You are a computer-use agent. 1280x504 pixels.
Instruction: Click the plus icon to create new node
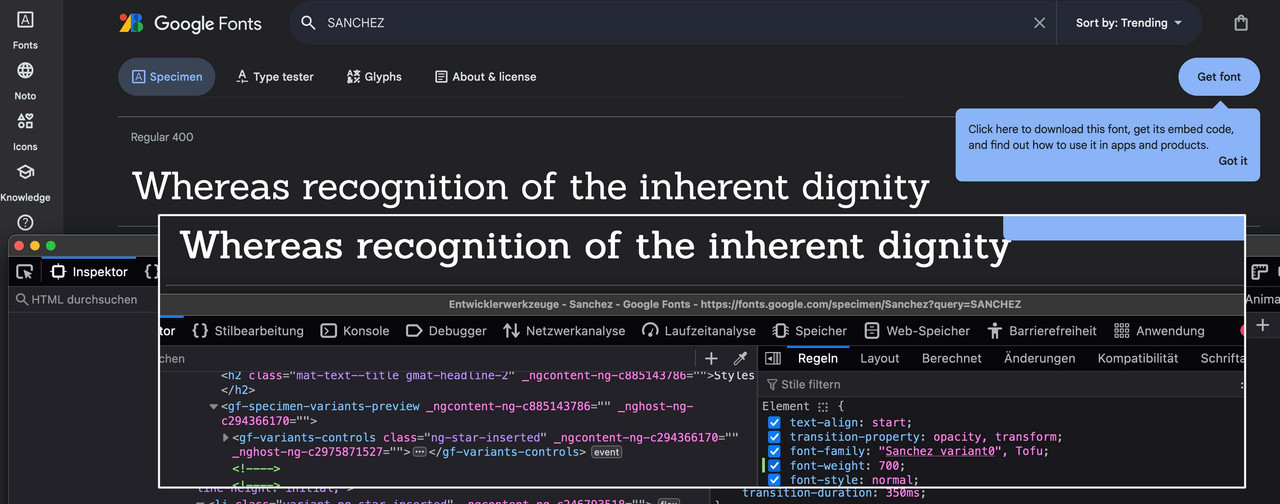click(711, 358)
